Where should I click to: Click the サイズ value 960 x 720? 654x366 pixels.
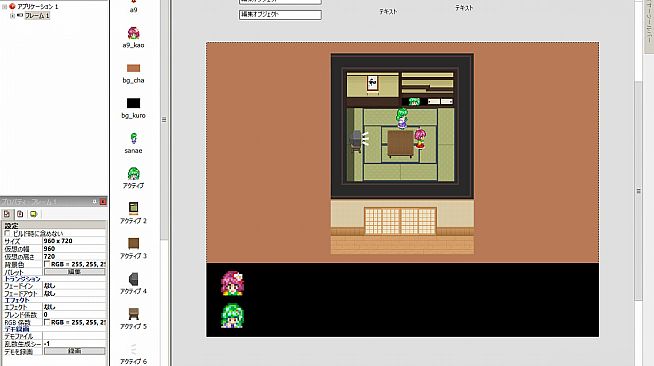coord(74,241)
